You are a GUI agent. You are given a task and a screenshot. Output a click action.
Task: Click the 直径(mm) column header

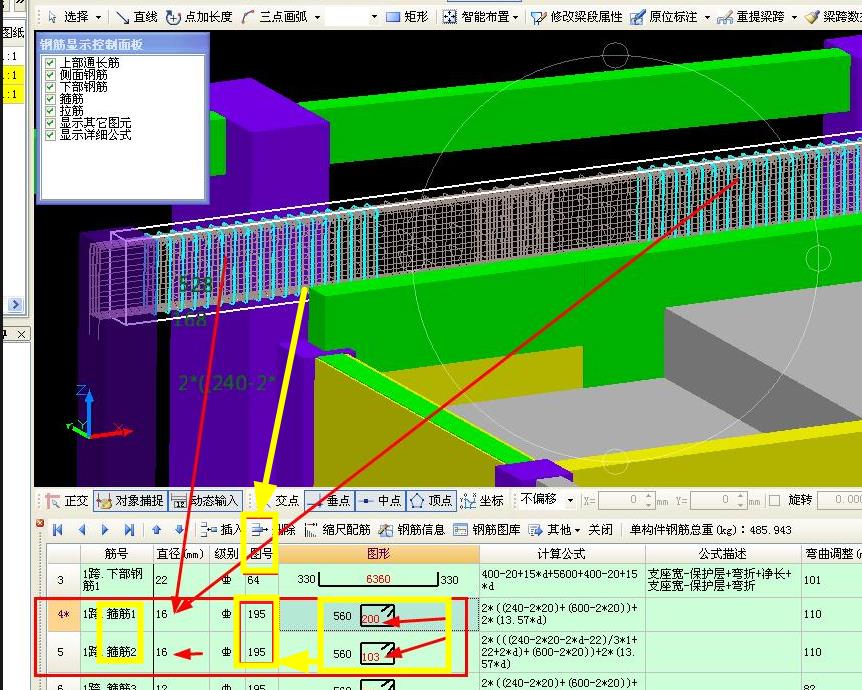[x=181, y=554]
